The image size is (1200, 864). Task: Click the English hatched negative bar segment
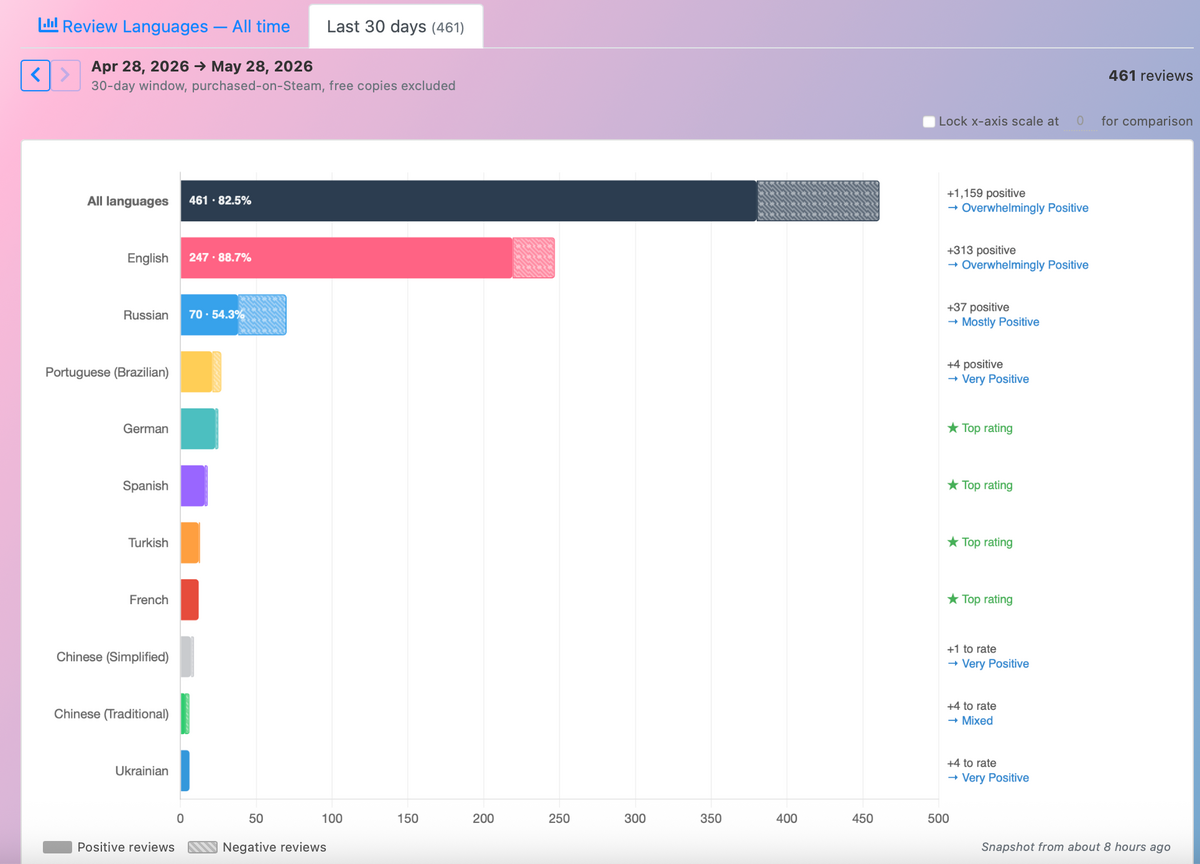(533, 258)
